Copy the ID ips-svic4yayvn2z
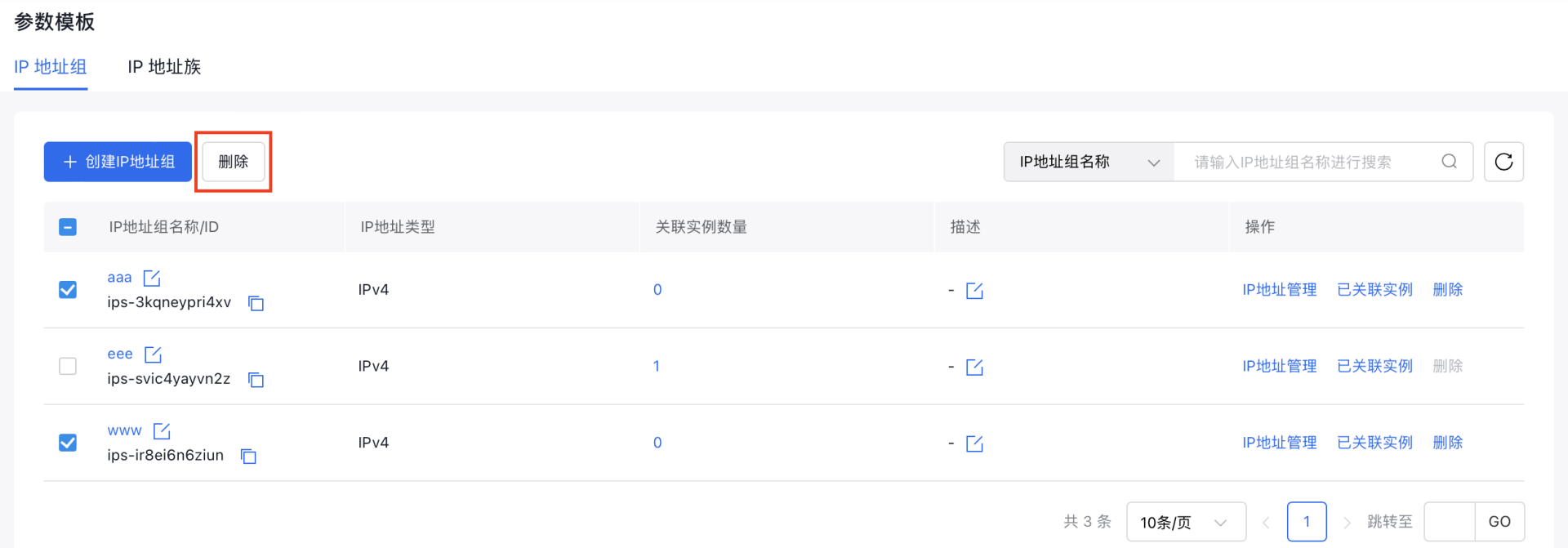Screen dimensions: 1568x548 [256, 380]
